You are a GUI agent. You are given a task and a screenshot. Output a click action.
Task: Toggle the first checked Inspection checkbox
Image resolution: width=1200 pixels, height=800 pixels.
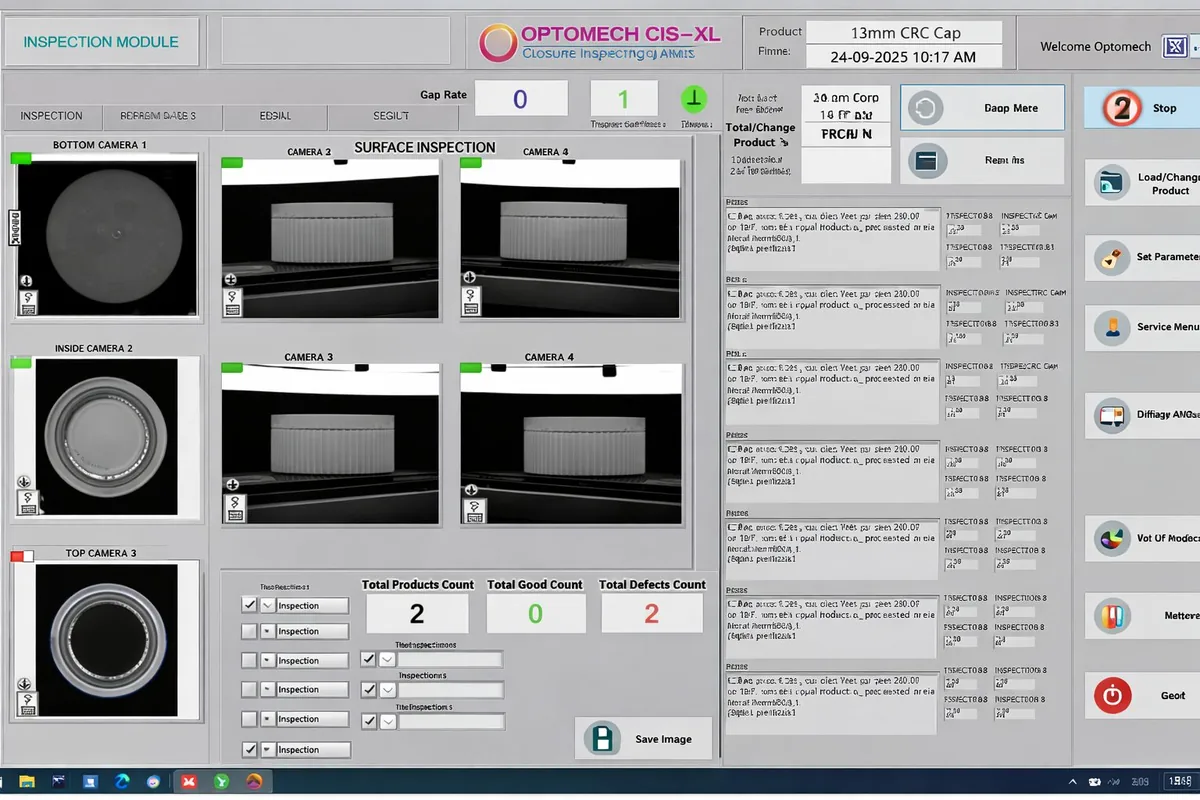point(249,605)
